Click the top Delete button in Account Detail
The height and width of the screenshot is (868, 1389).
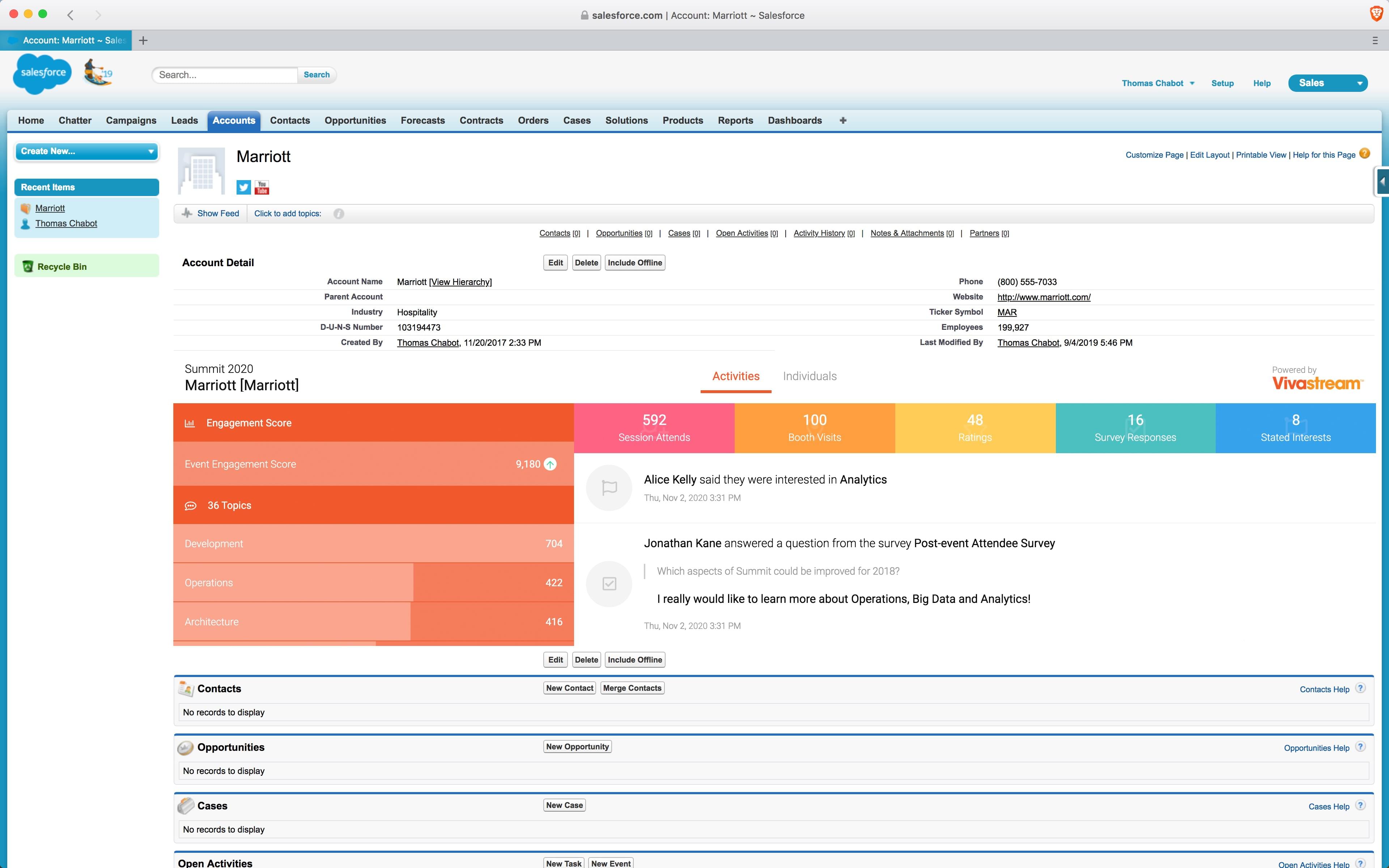tap(586, 263)
